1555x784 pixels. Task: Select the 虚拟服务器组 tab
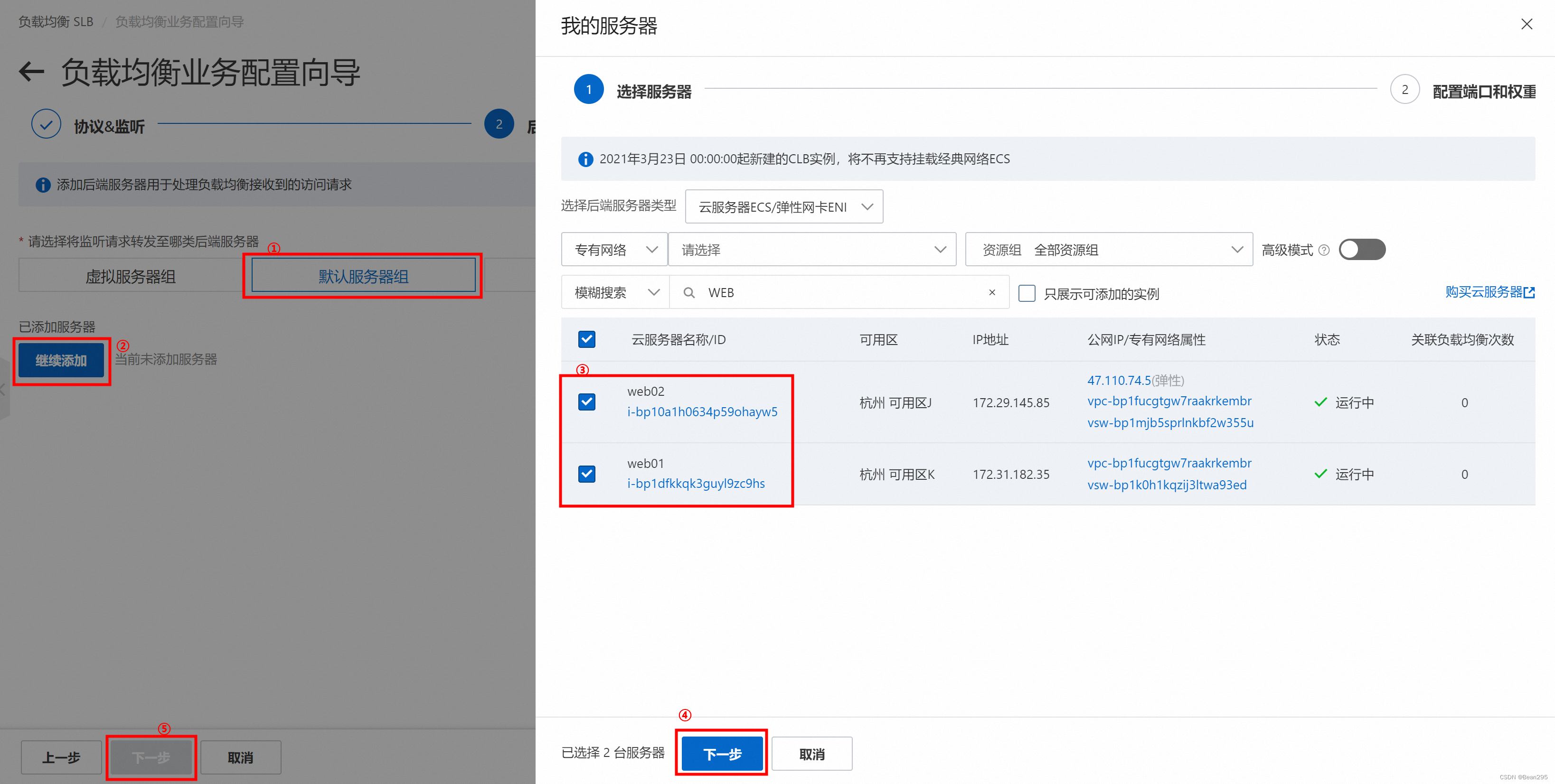[x=131, y=276]
